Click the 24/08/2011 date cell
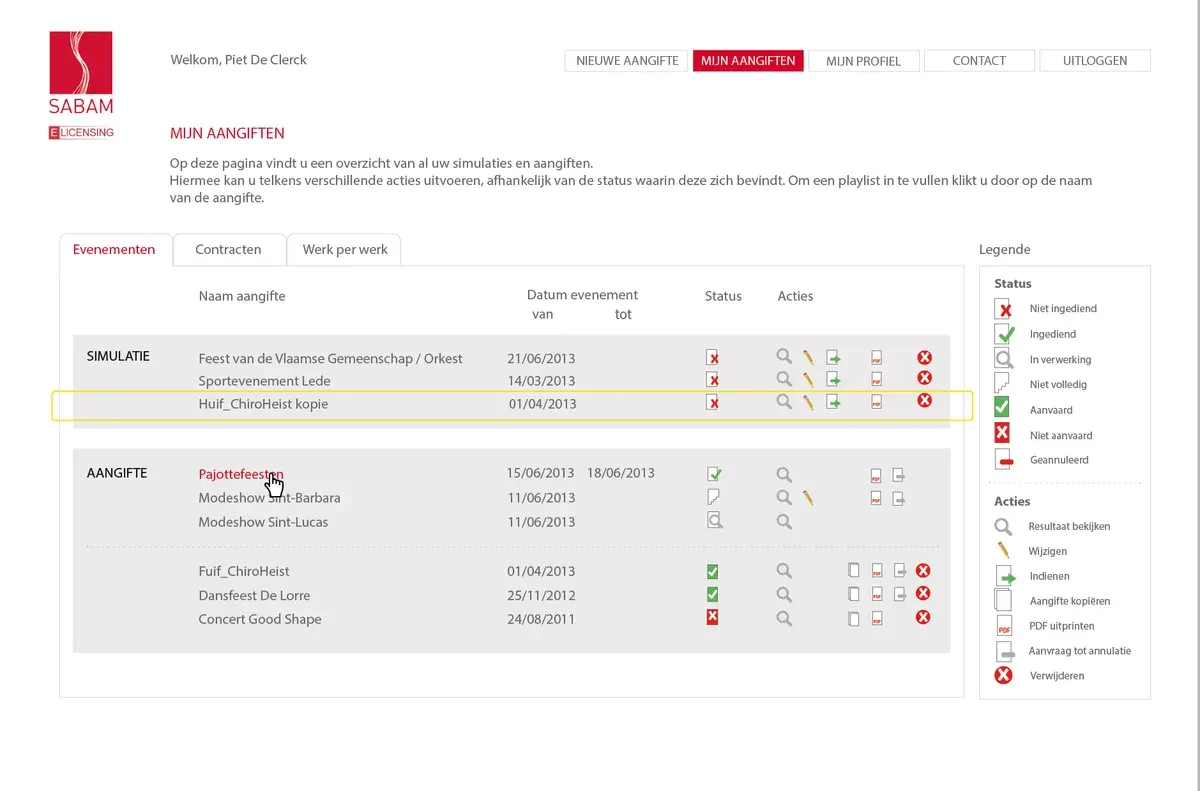 pyautogui.click(x=541, y=619)
